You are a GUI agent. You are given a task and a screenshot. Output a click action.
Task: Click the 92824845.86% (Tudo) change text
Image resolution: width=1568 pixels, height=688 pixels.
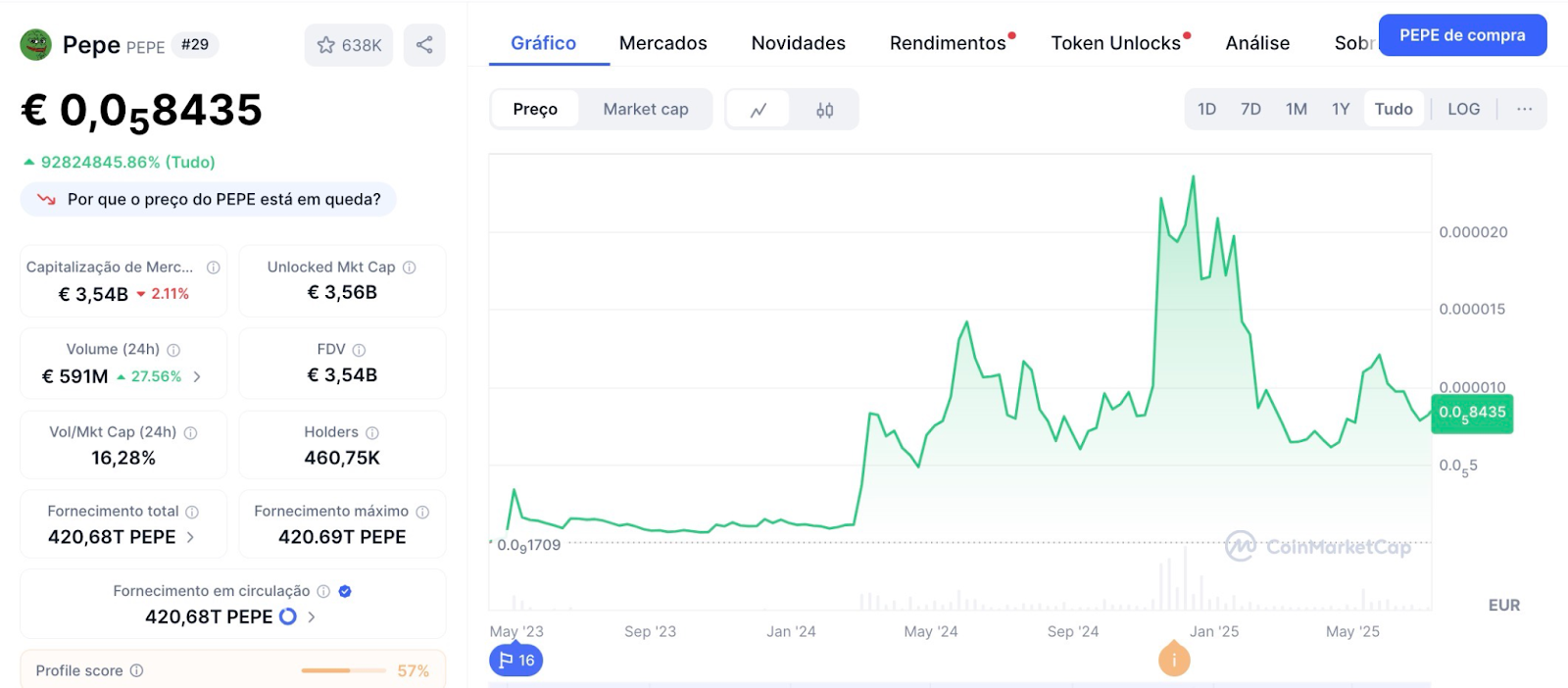tap(128, 162)
